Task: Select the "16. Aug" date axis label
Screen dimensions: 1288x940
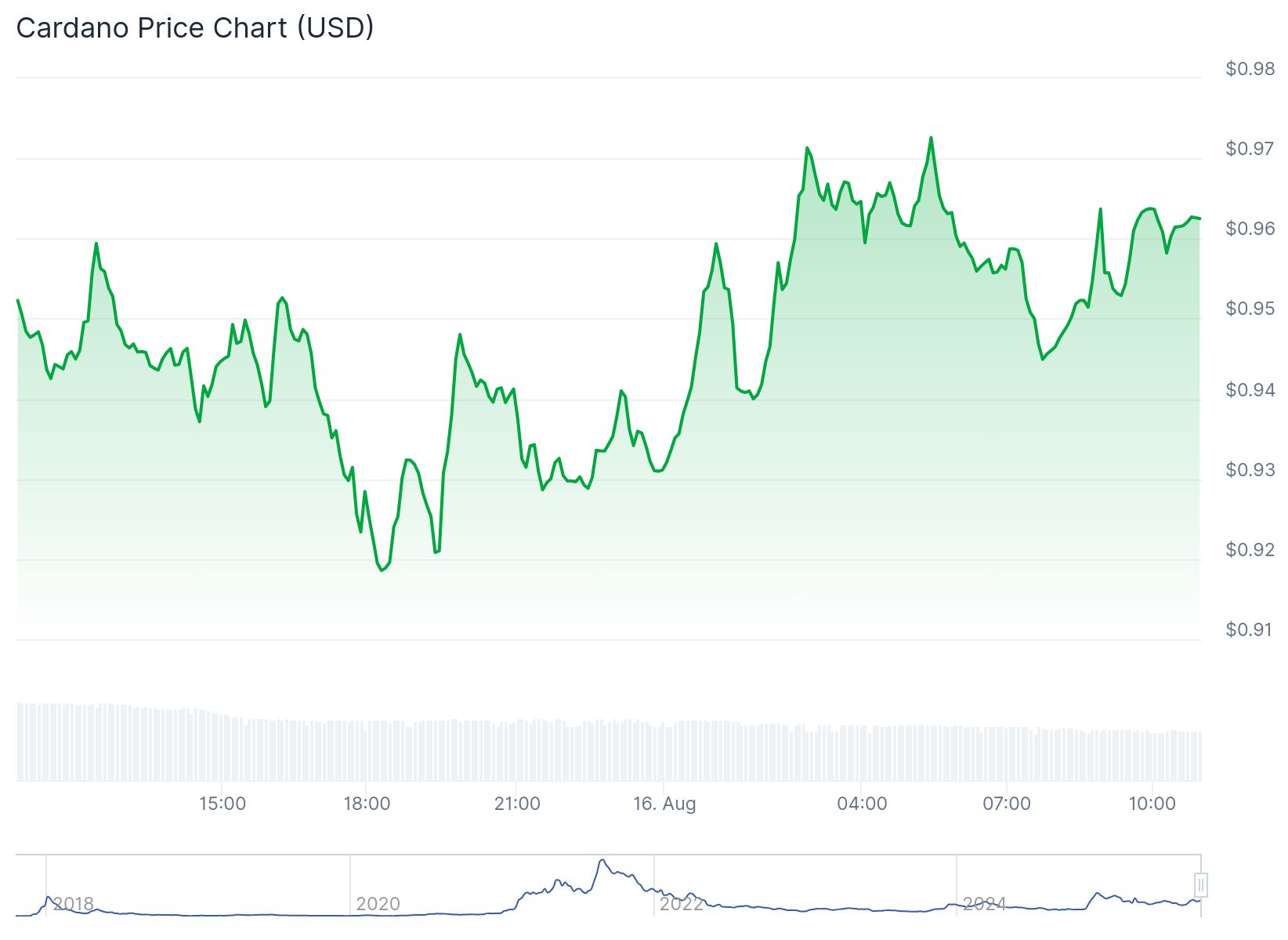Action: [x=664, y=804]
